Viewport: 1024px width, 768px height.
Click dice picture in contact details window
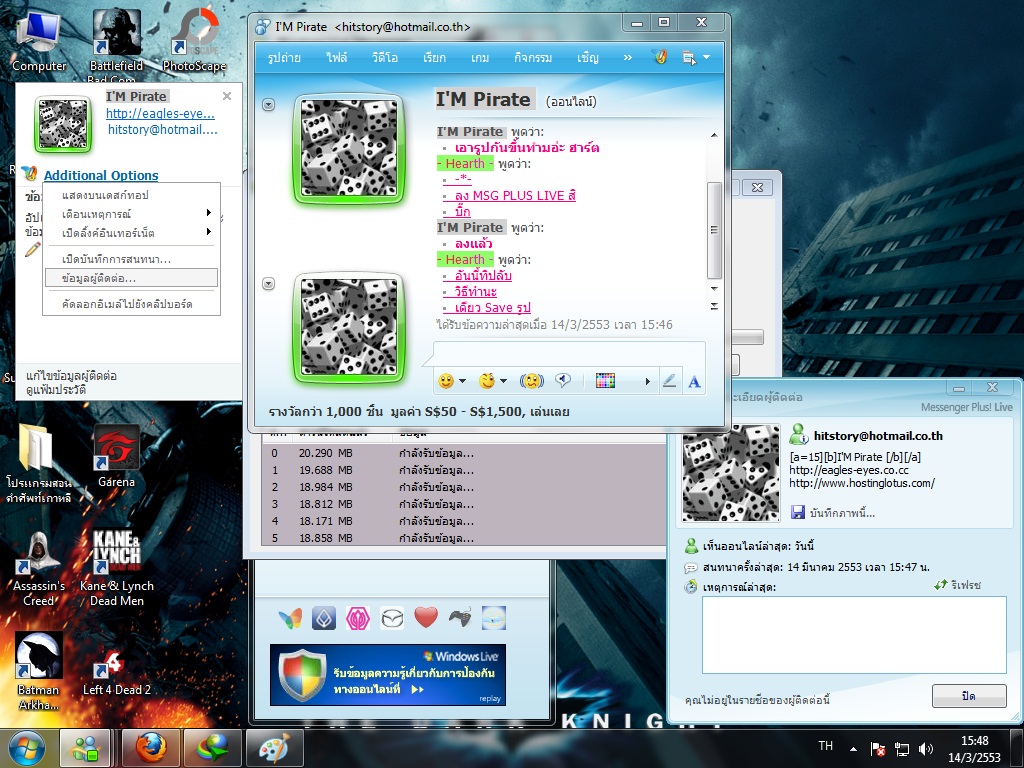731,473
